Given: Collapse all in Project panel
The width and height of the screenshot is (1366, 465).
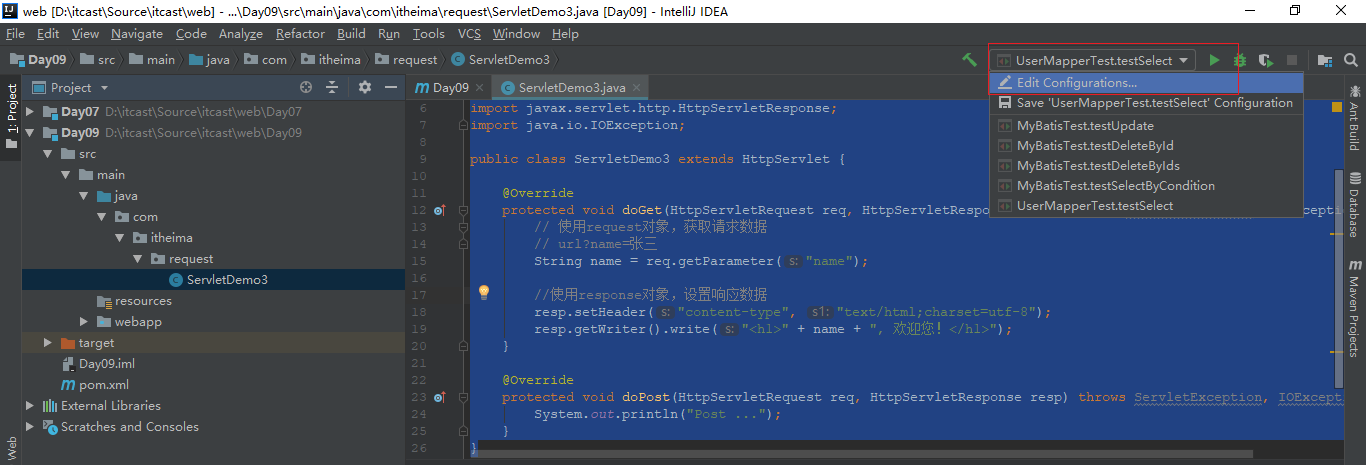Looking at the screenshot, I should (332, 88).
